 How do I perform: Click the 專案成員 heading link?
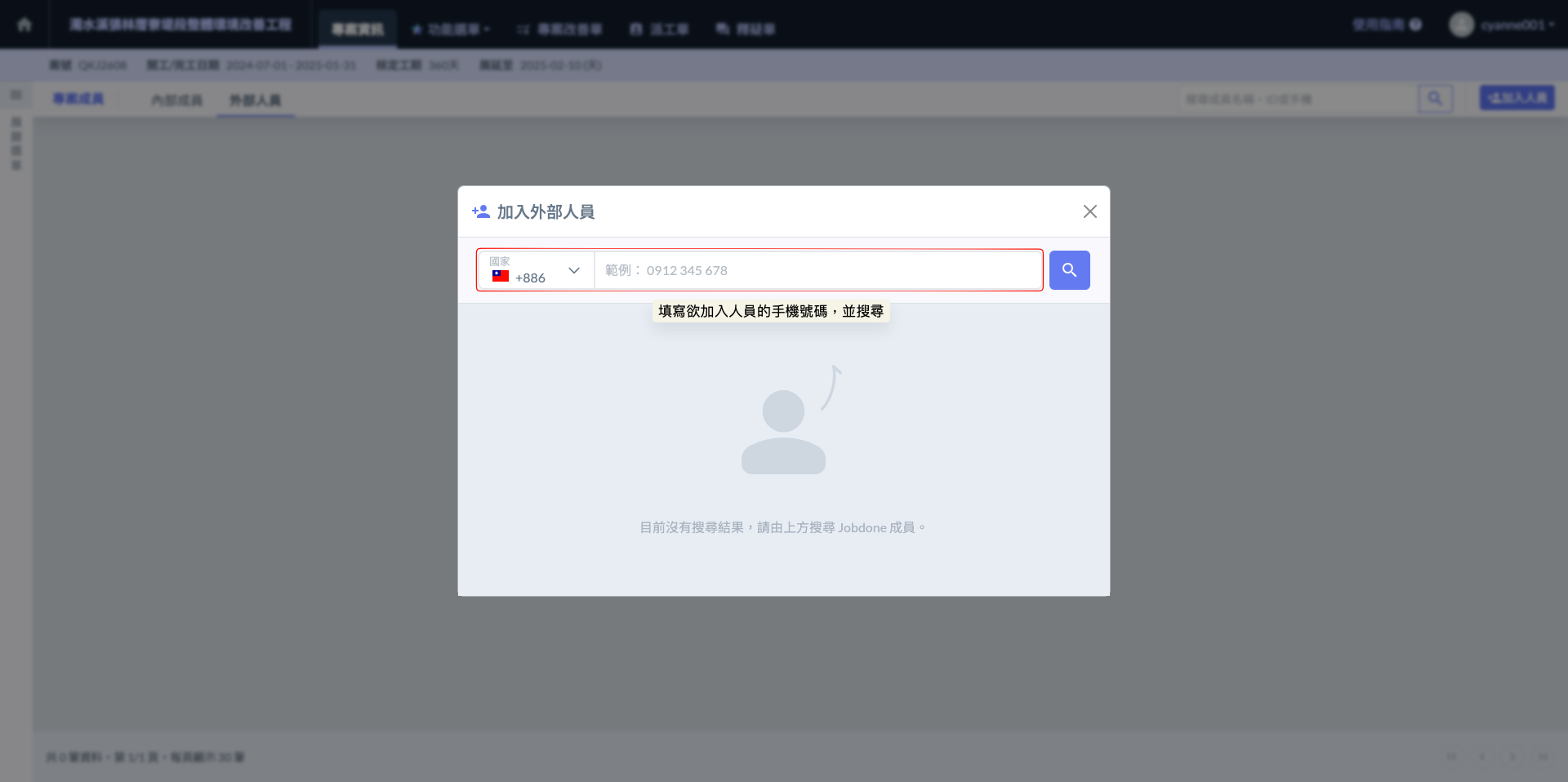[x=78, y=99]
